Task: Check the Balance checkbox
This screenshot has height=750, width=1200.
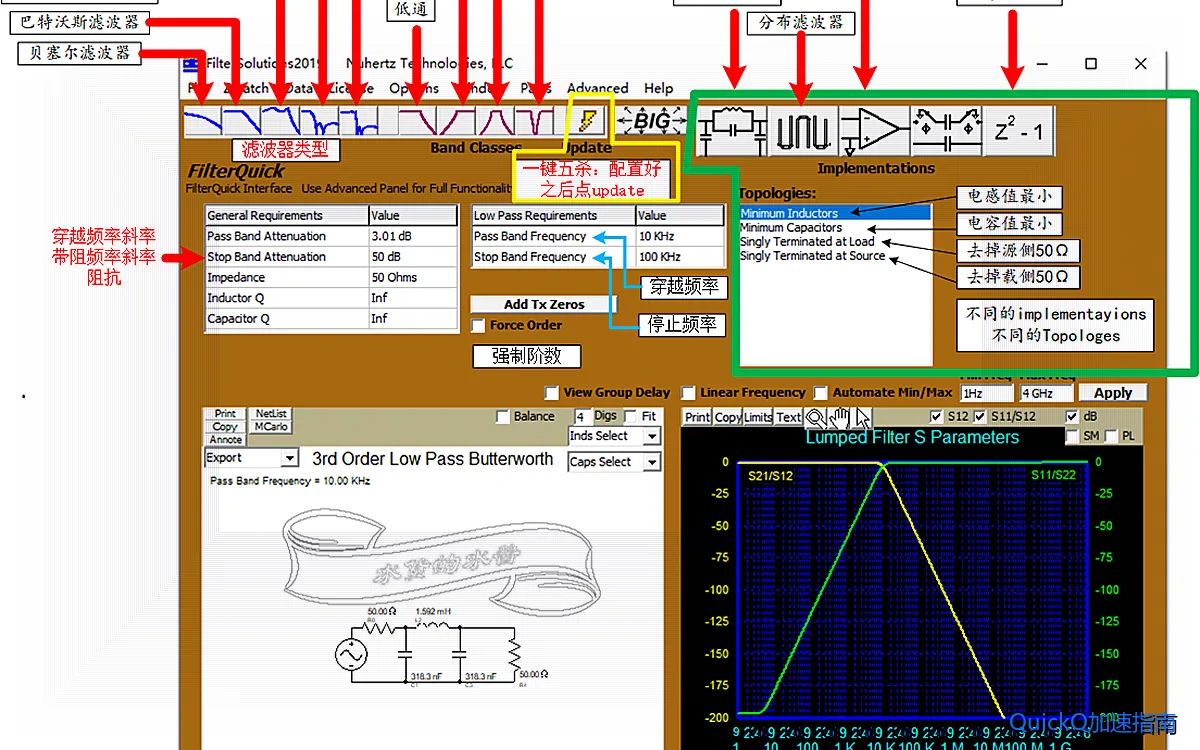Action: pyautogui.click(x=503, y=417)
